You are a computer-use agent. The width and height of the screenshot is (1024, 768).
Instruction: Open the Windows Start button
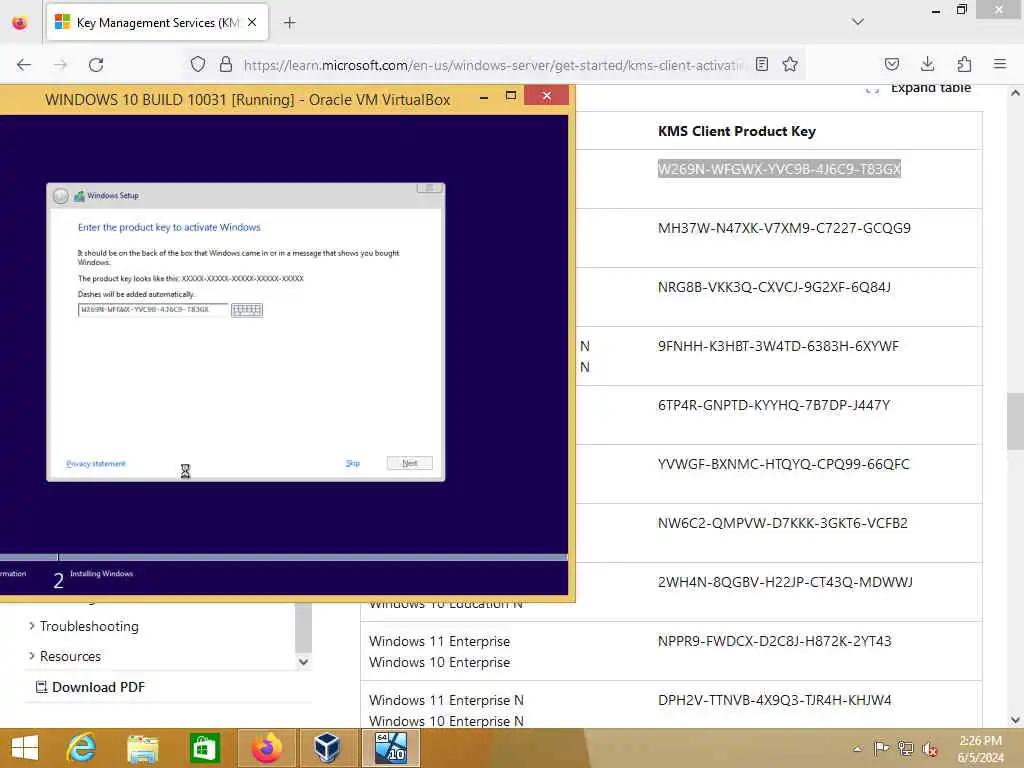coord(25,748)
